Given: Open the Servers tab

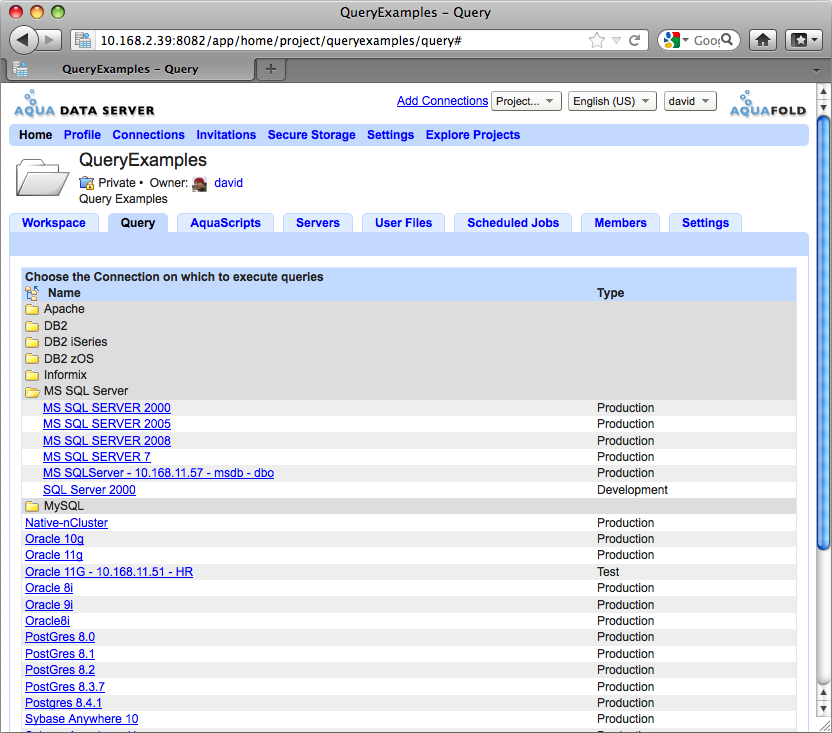Looking at the screenshot, I should [318, 223].
